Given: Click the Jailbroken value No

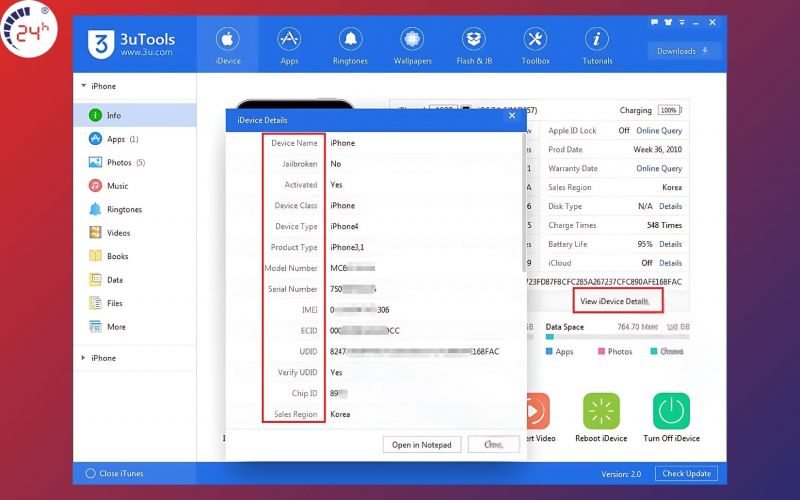Looking at the screenshot, I should click(336, 164).
